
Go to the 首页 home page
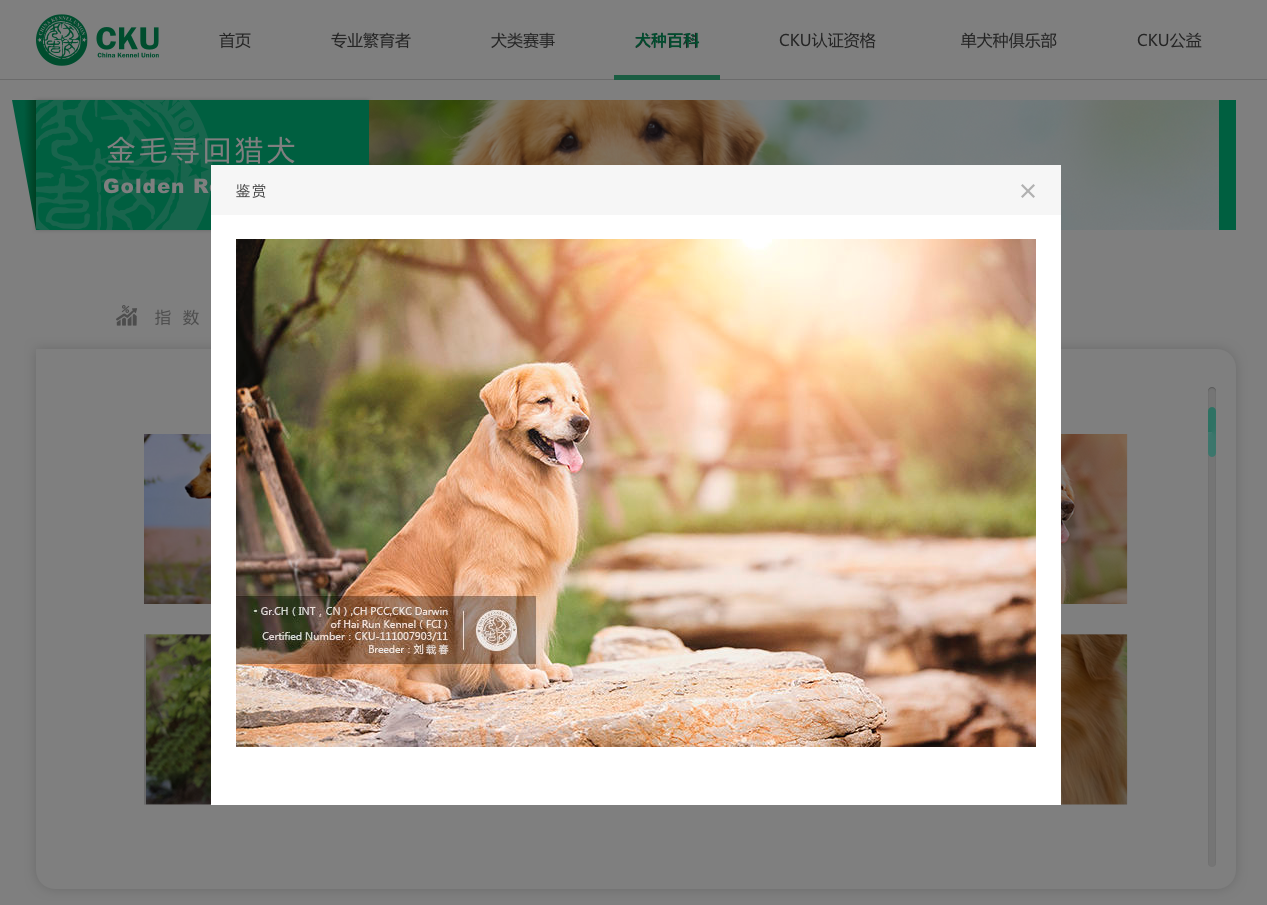pos(235,41)
